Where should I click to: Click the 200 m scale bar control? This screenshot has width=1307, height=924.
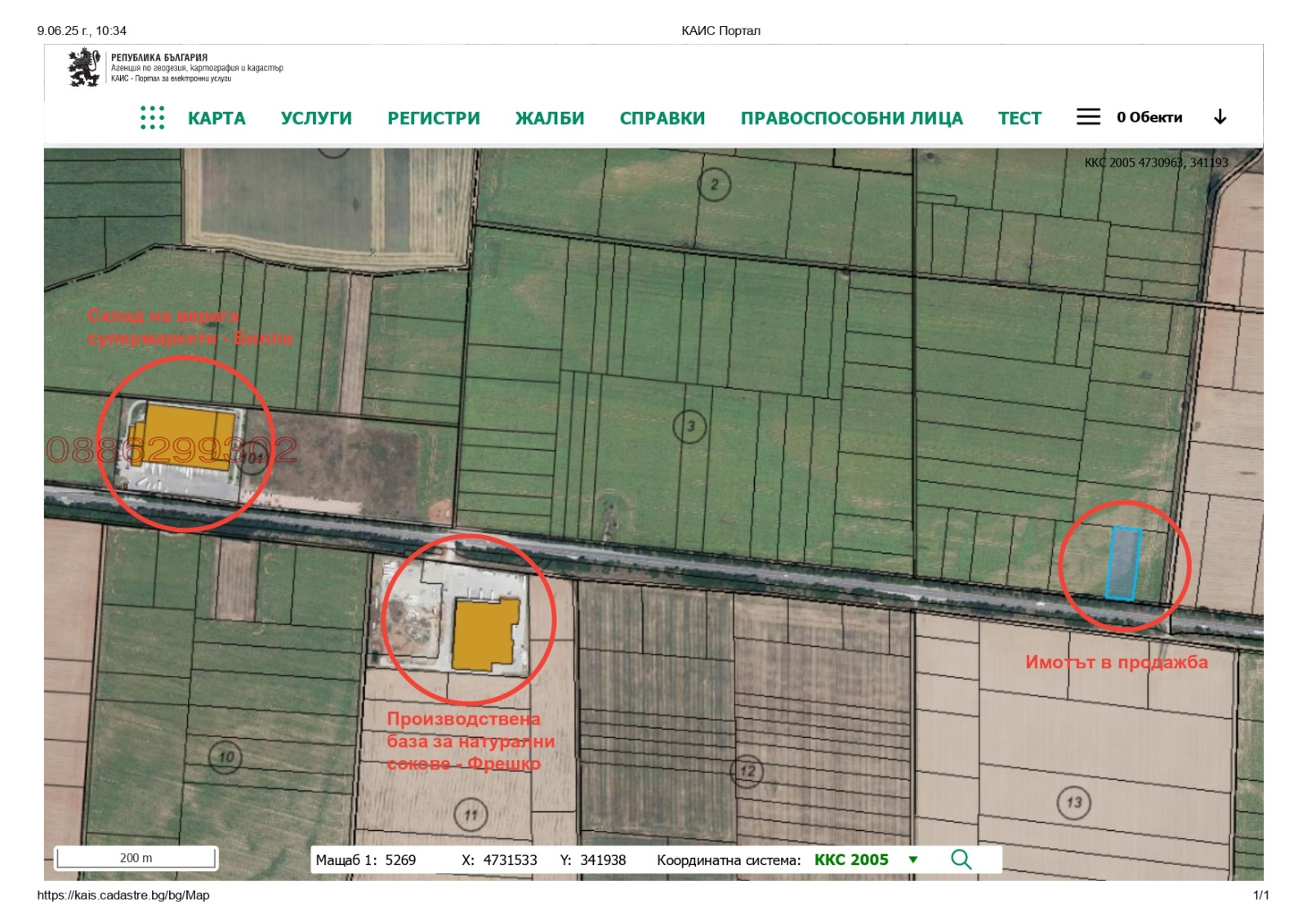(135, 859)
